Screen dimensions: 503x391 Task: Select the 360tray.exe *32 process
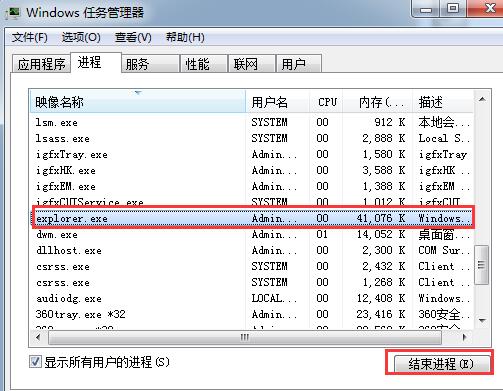(x=252, y=314)
